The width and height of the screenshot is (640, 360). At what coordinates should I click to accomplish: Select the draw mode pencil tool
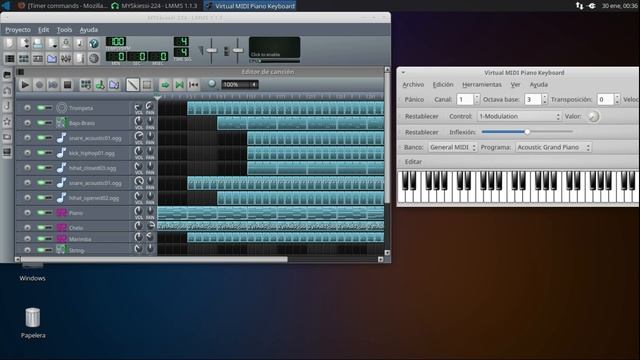click(x=132, y=85)
